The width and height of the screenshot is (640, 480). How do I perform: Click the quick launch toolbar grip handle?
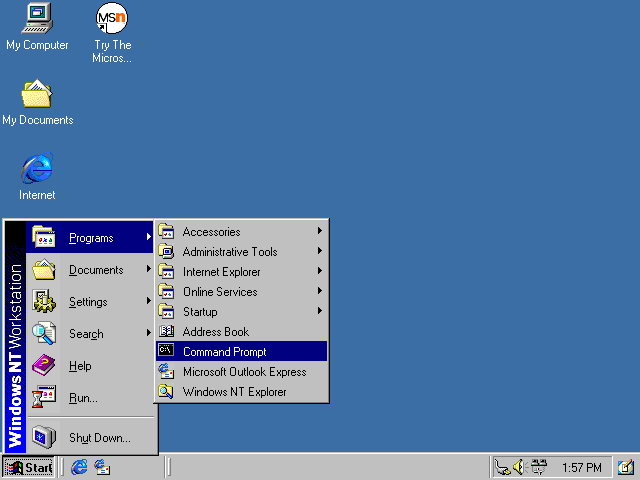(62, 467)
